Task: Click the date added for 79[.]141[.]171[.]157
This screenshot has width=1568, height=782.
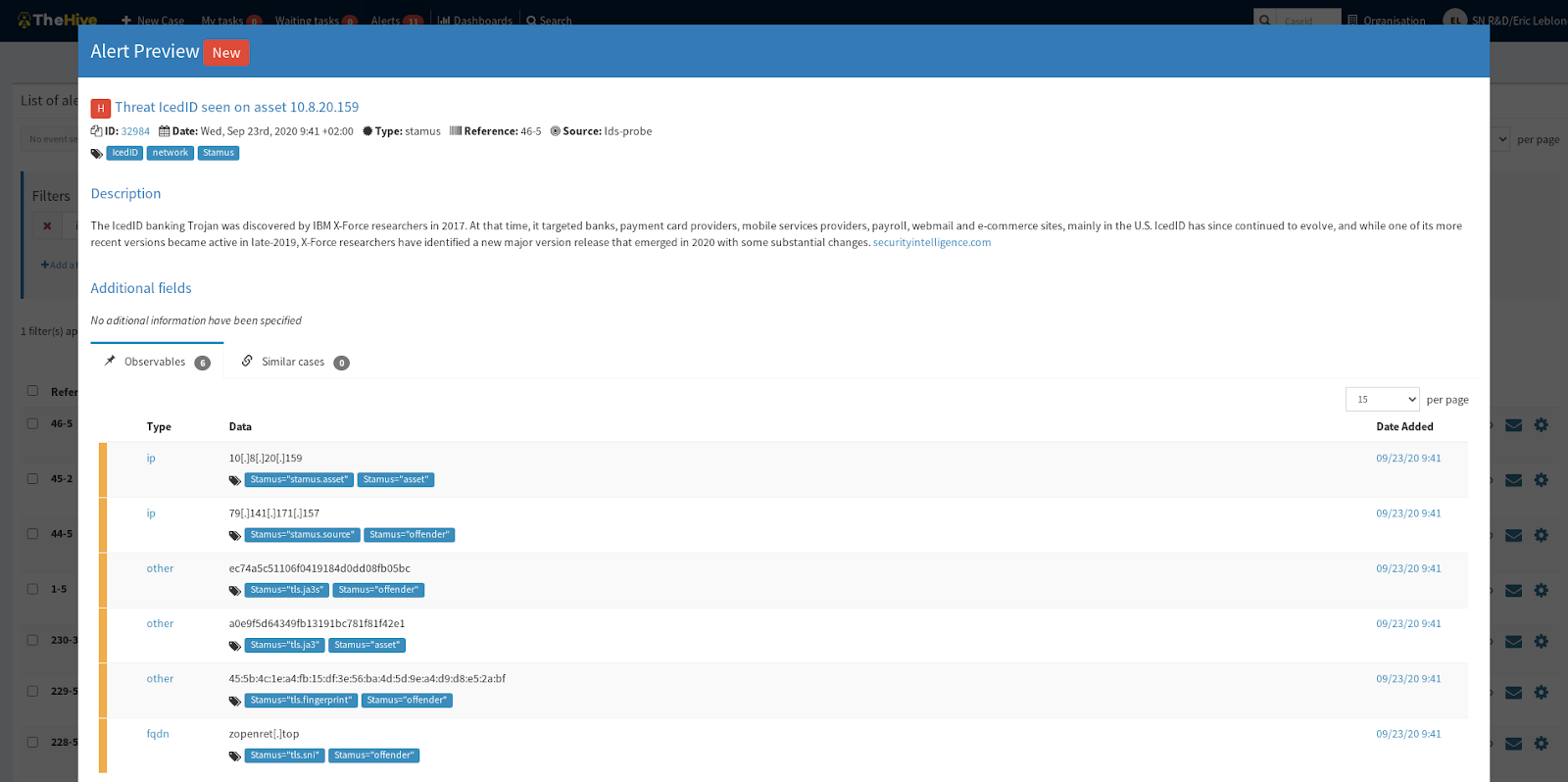Action: click(x=1408, y=513)
